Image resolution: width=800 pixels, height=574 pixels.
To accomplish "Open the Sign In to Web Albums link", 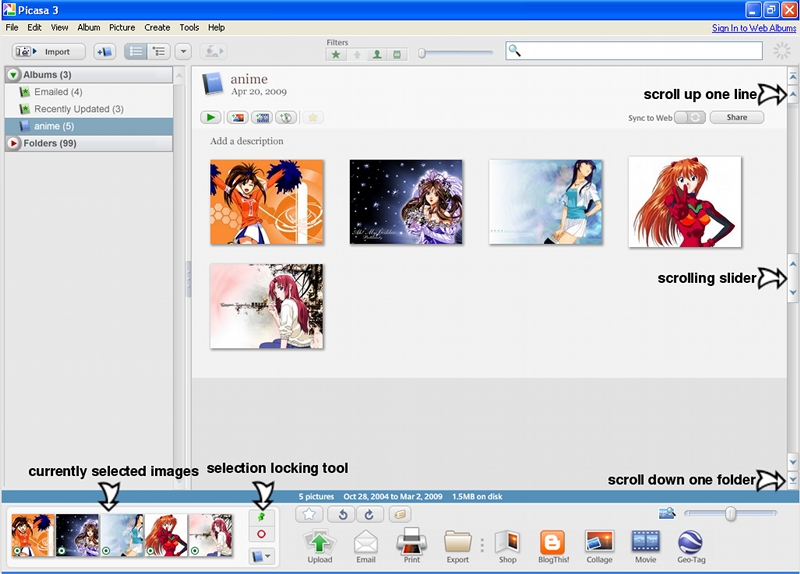I will pos(754,28).
